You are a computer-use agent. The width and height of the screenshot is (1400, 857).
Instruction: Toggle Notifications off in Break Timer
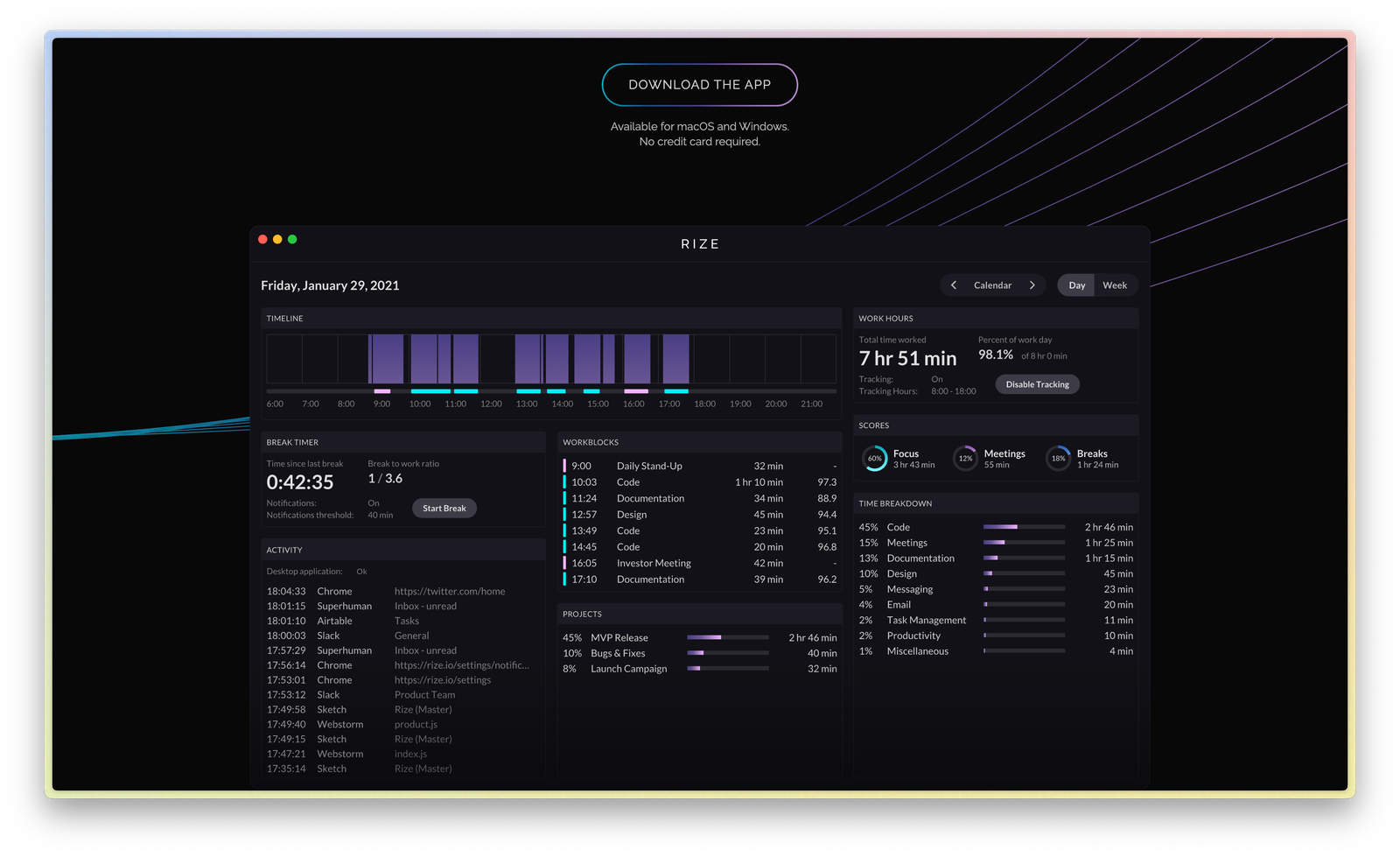click(373, 503)
